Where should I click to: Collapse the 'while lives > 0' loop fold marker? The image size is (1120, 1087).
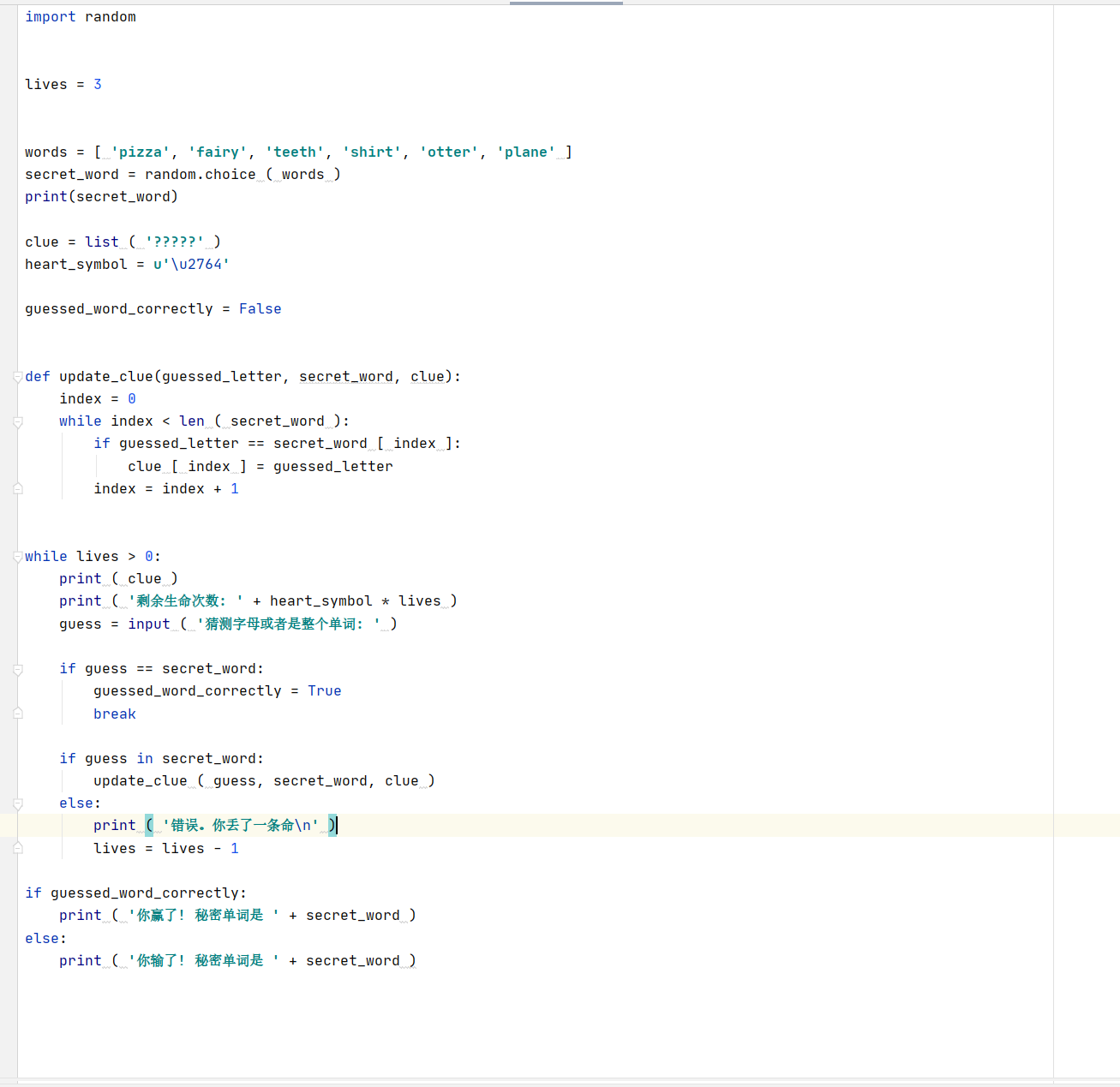point(18,557)
